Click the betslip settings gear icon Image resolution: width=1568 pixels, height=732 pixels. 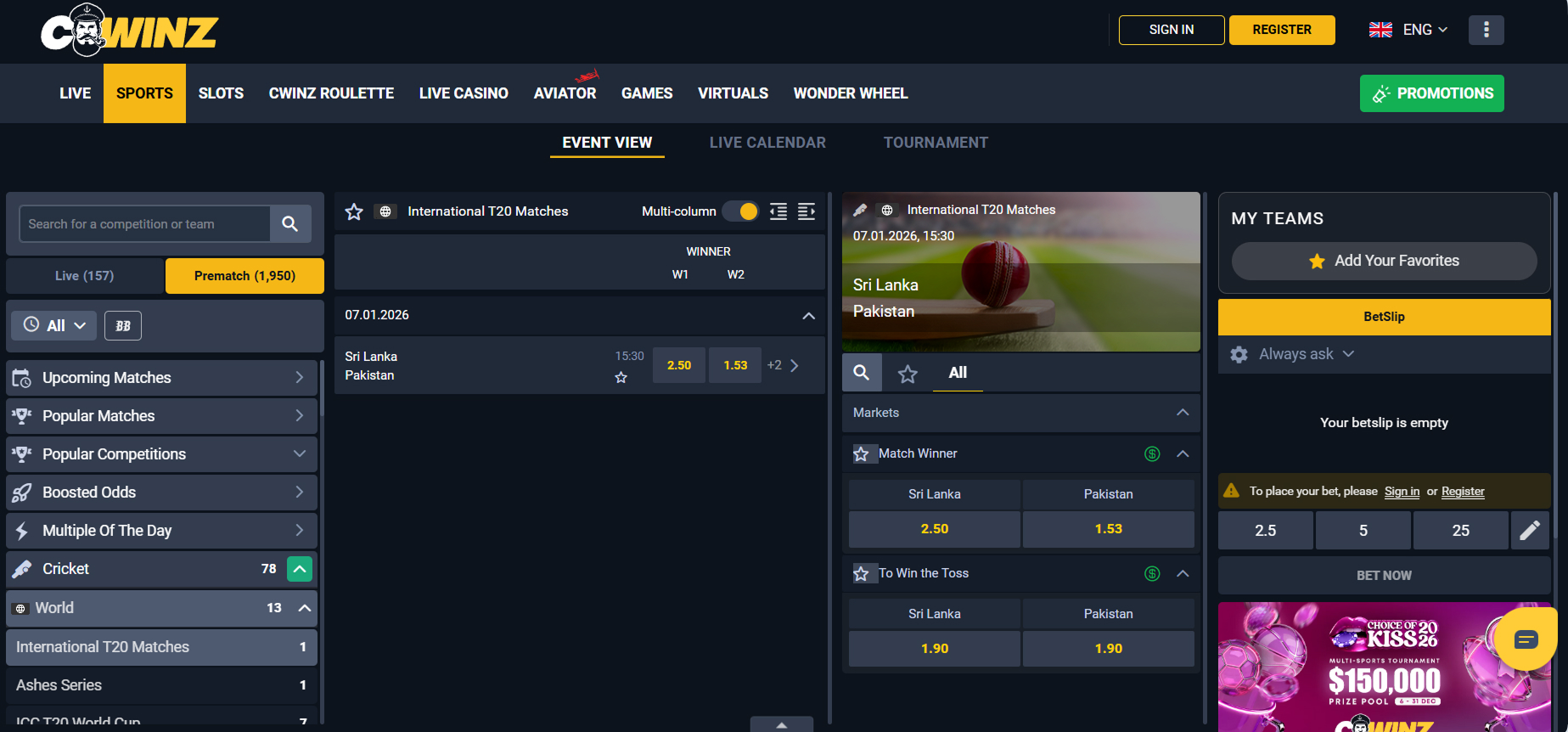(x=1239, y=354)
